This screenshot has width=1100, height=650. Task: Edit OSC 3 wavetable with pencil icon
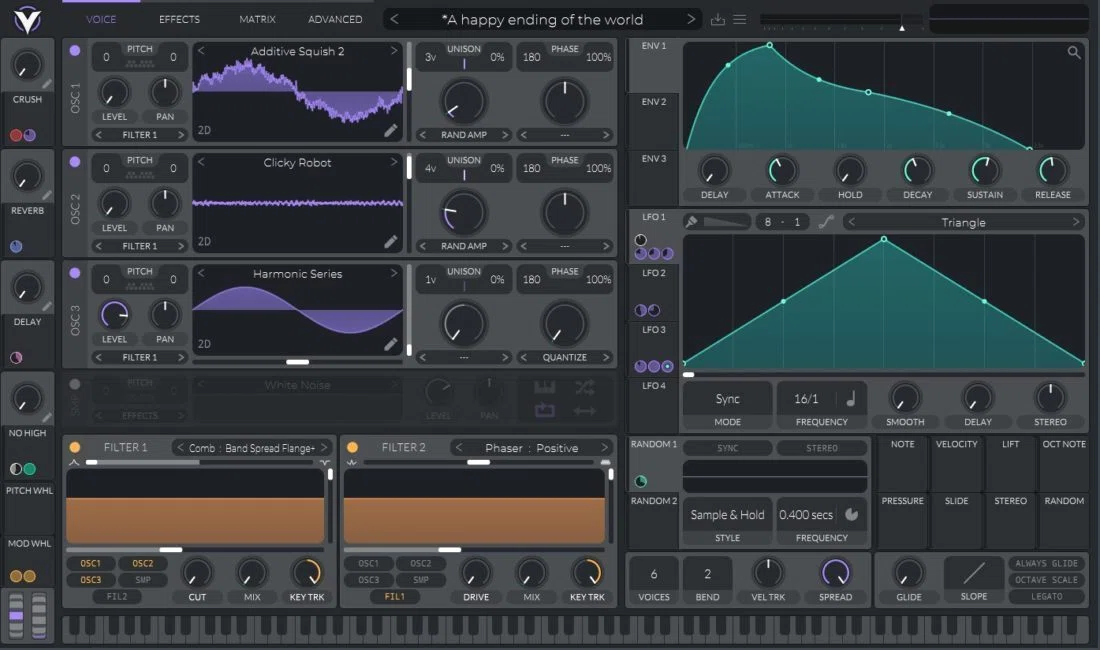click(391, 344)
